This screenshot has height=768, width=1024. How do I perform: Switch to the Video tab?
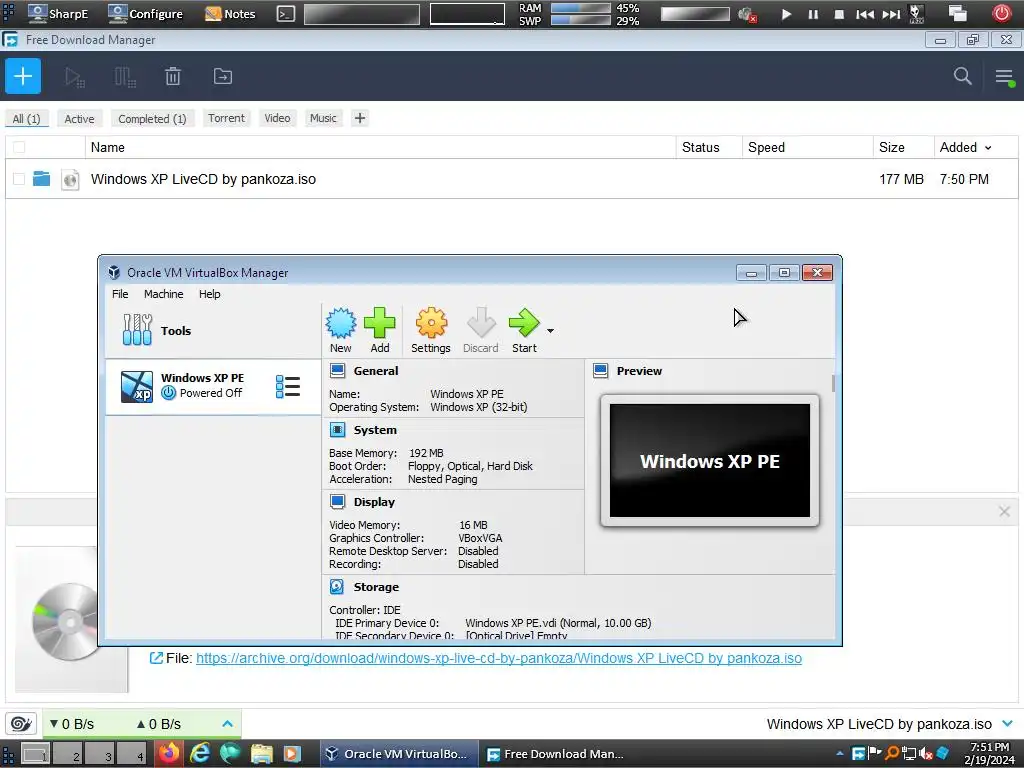click(277, 118)
